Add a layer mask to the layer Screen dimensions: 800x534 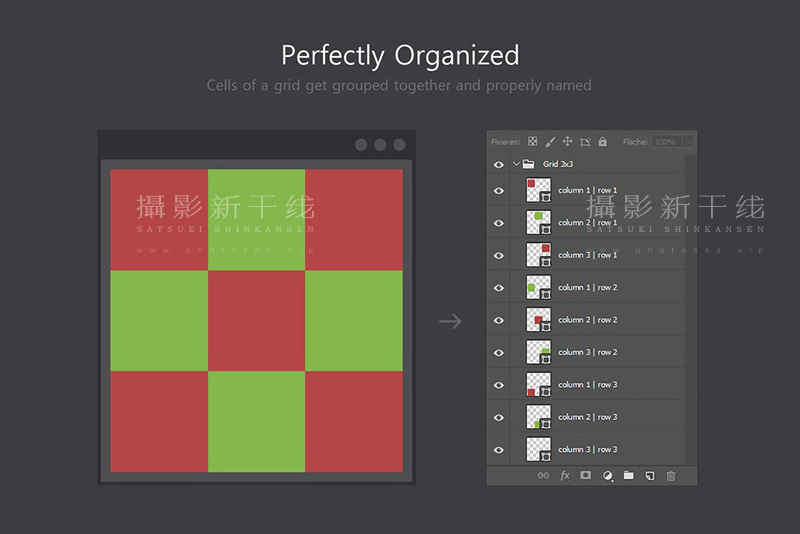coord(586,475)
